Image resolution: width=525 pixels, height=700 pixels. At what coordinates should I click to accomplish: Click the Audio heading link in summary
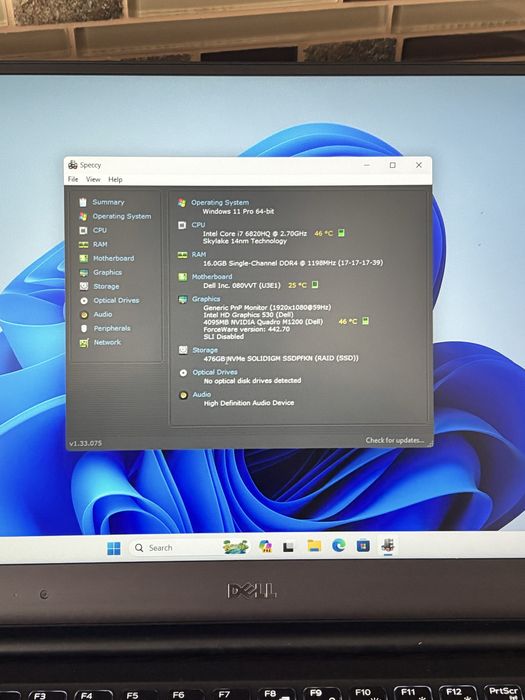click(x=202, y=394)
